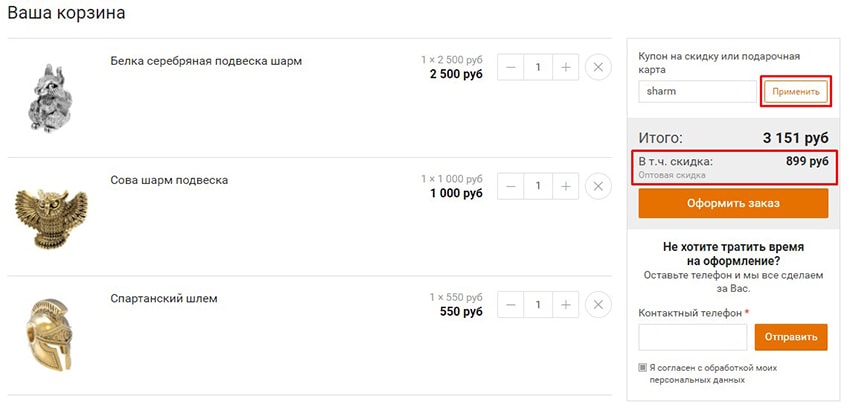Open "Сова шарм подвеска" product link
This screenshot has height=408, width=850.
coord(169,180)
